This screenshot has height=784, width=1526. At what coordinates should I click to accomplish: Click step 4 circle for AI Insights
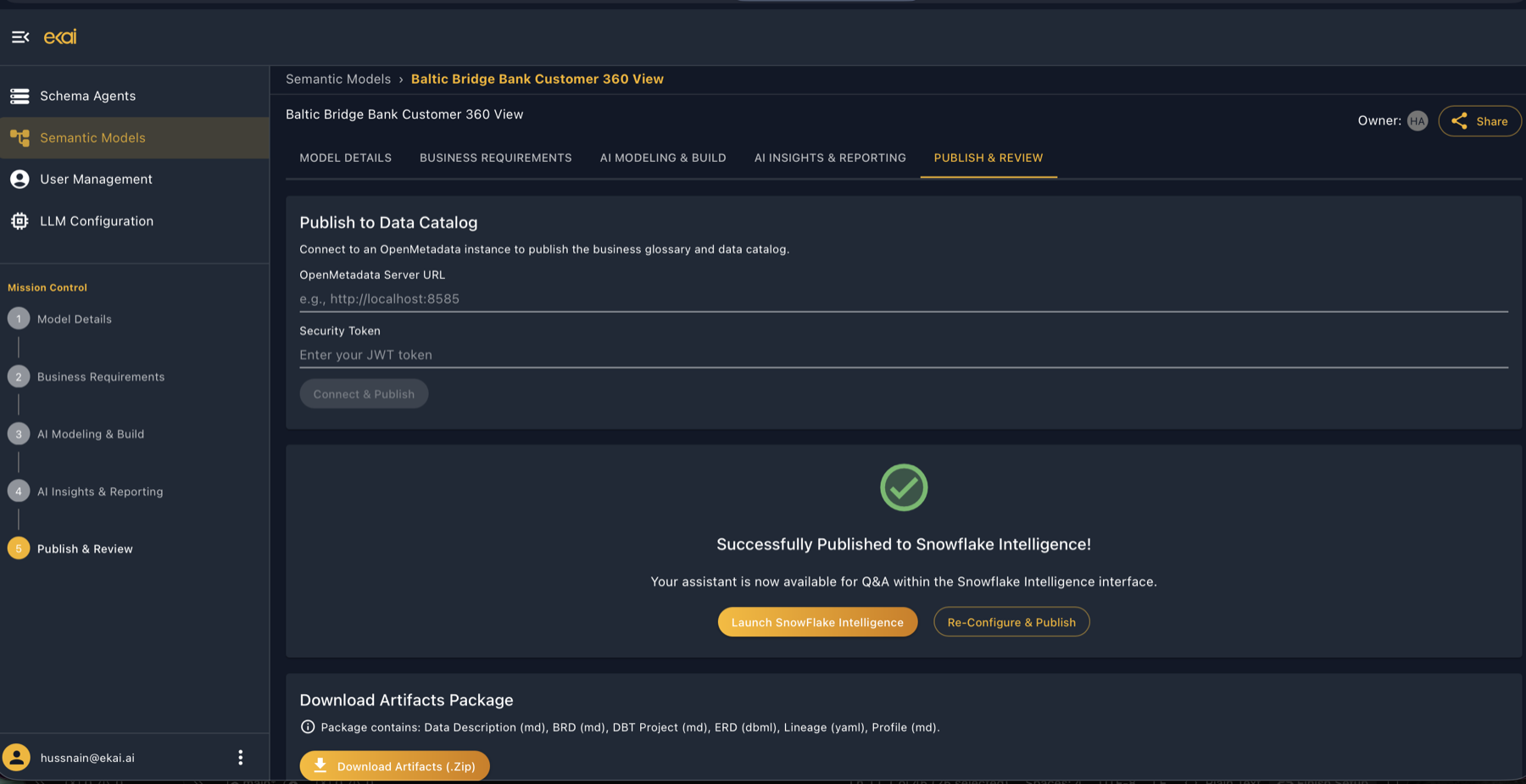[x=19, y=491]
